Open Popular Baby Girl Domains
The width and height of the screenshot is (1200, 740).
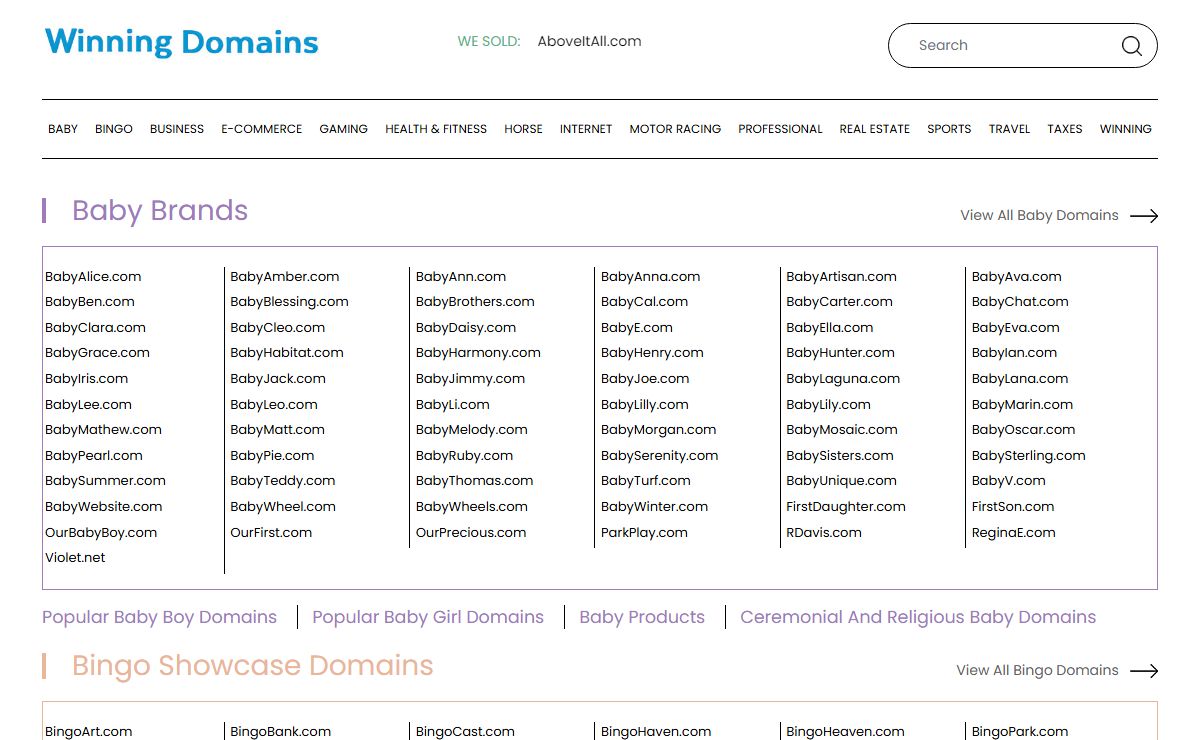point(428,617)
